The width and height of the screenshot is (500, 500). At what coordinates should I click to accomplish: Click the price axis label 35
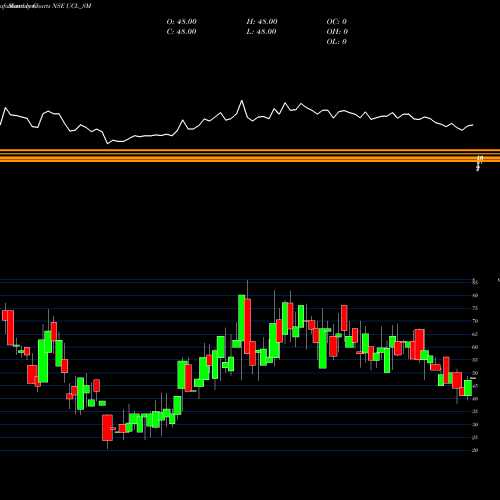point(475,412)
